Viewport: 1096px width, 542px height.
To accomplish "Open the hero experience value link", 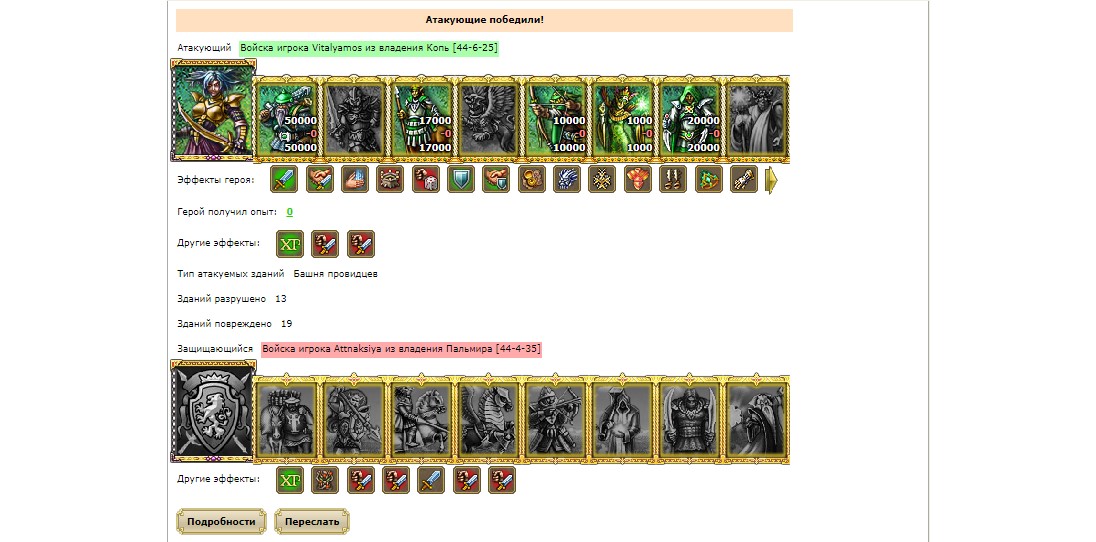I will click(x=289, y=212).
